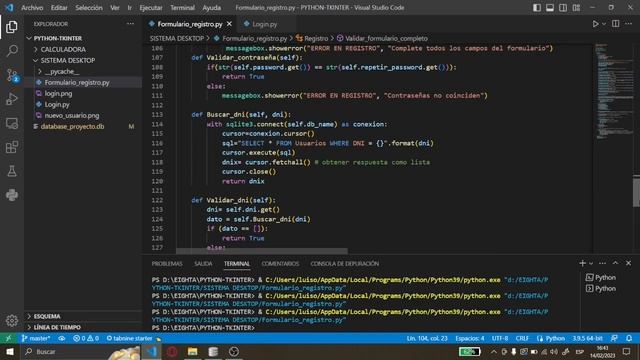Open database_proyecto.db in the explorer

[72, 127]
